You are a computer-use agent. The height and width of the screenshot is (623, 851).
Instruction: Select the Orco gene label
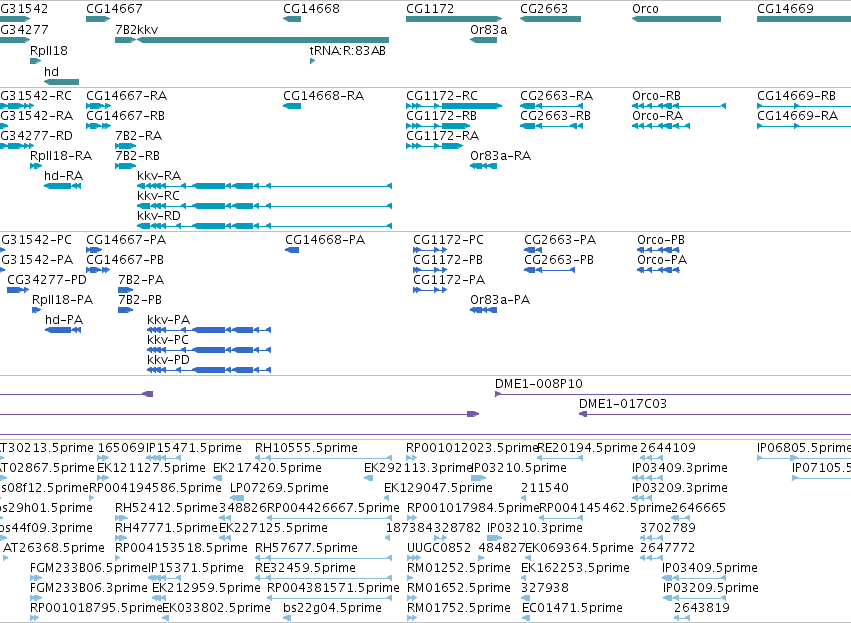[645, 9]
